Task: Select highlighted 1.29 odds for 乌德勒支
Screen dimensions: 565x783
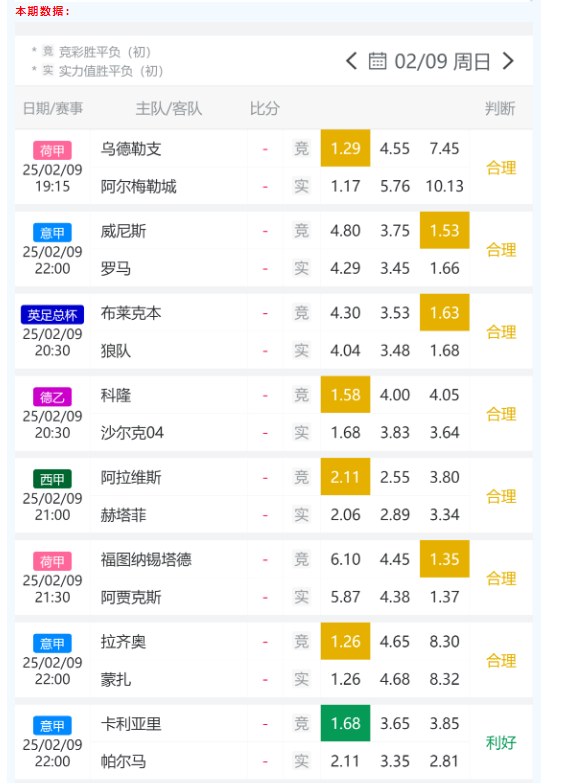Action: tap(345, 148)
